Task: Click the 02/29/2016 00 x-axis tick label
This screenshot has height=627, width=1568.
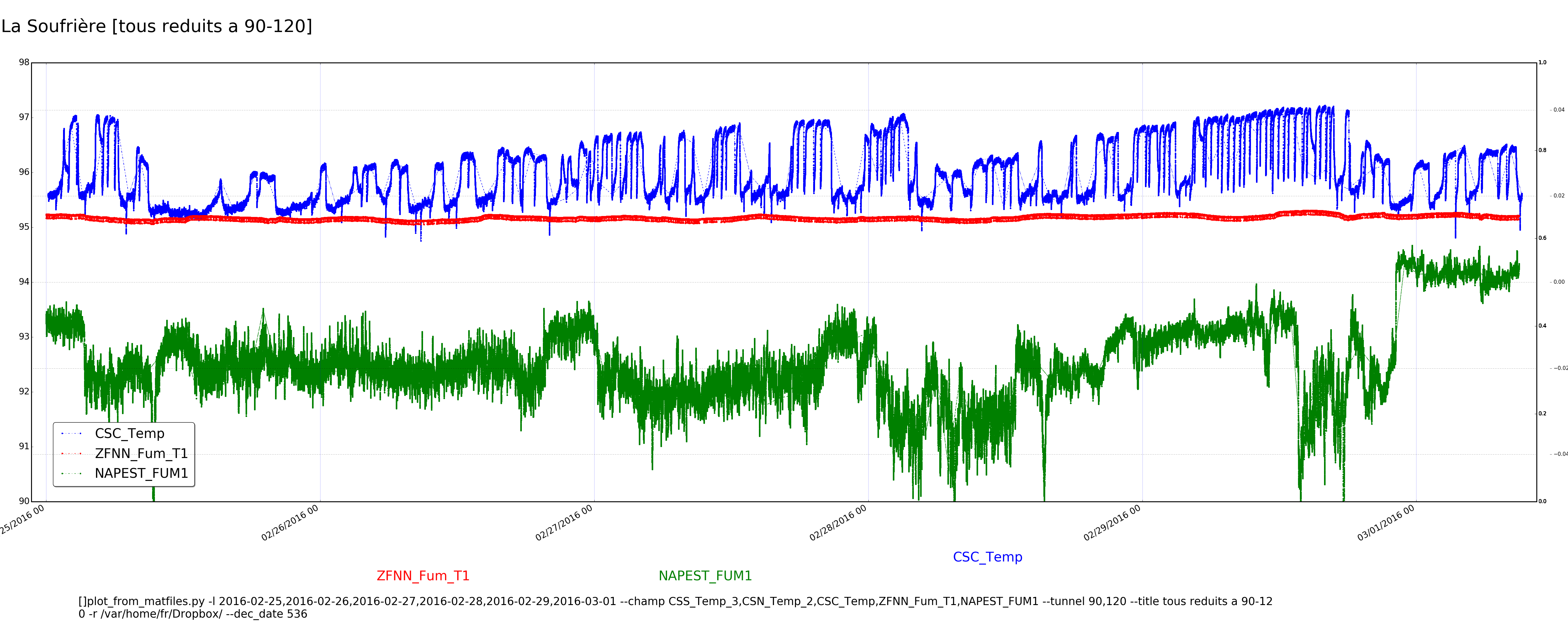Action: tap(1111, 523)
